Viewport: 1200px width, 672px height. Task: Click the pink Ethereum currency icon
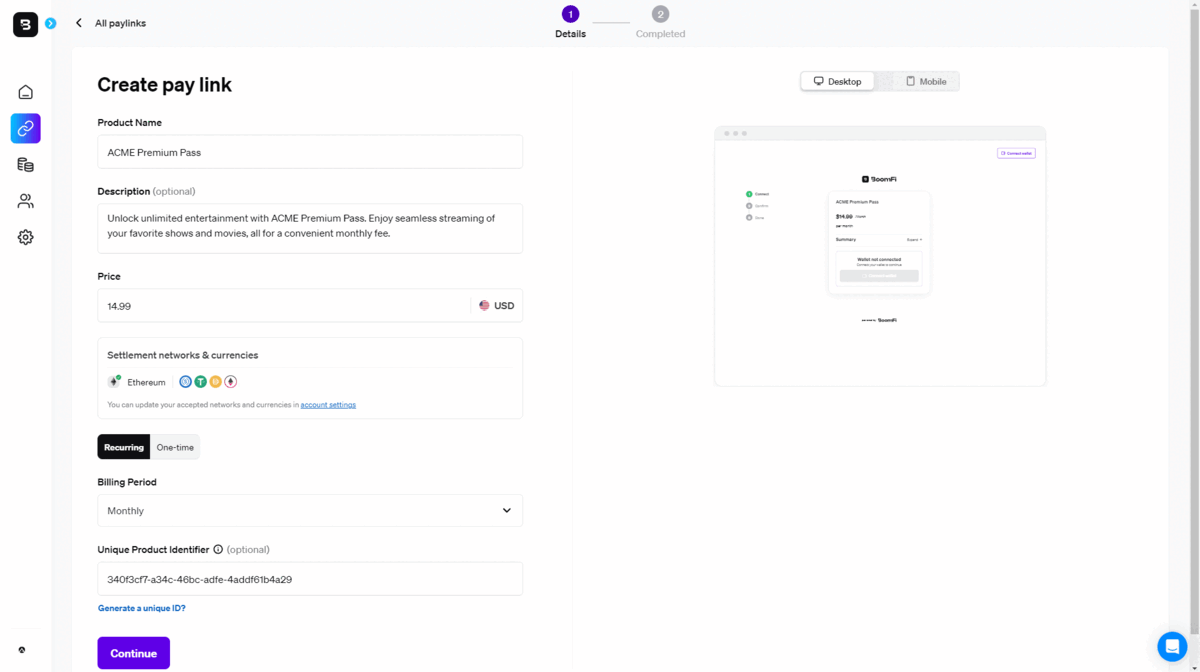tap(230, 382)
